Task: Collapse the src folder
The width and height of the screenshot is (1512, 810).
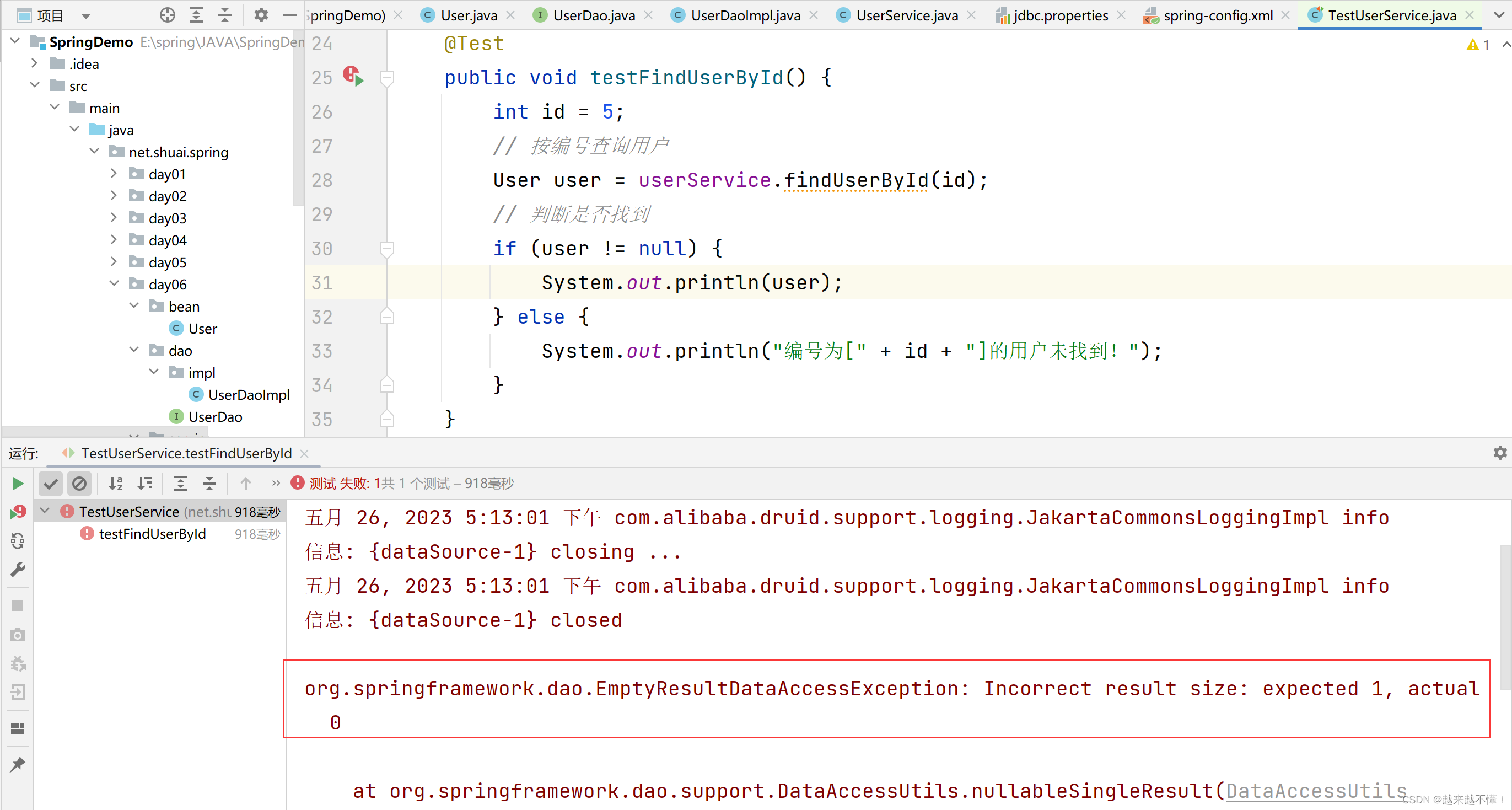Action: [35, 85]
